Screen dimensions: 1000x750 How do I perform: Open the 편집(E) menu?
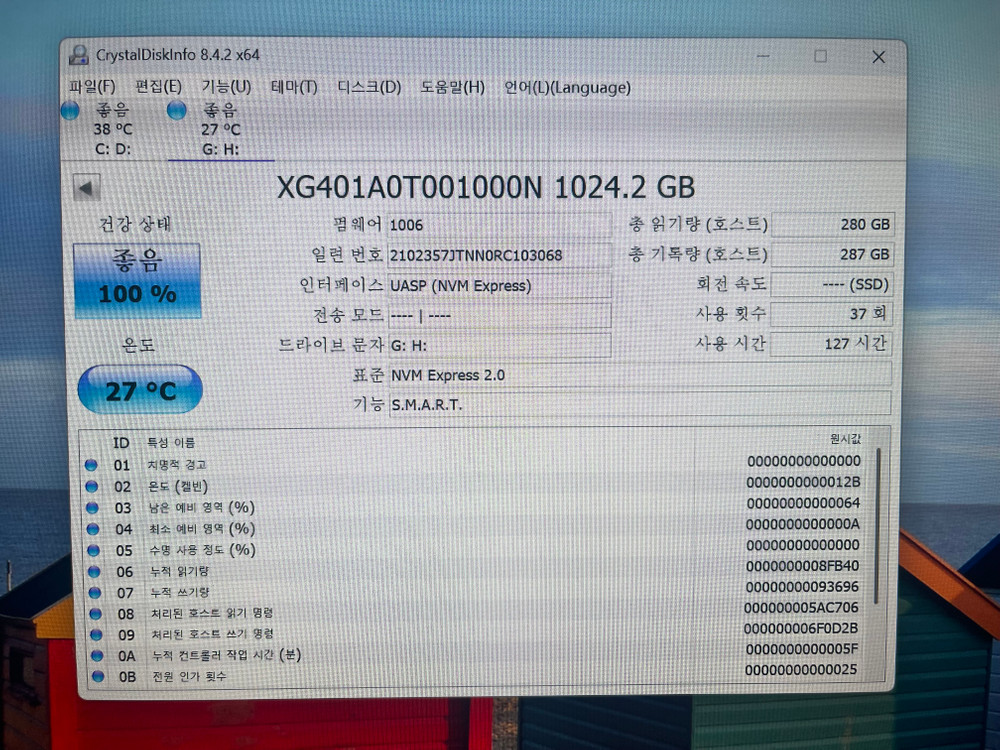pos(156,87)
